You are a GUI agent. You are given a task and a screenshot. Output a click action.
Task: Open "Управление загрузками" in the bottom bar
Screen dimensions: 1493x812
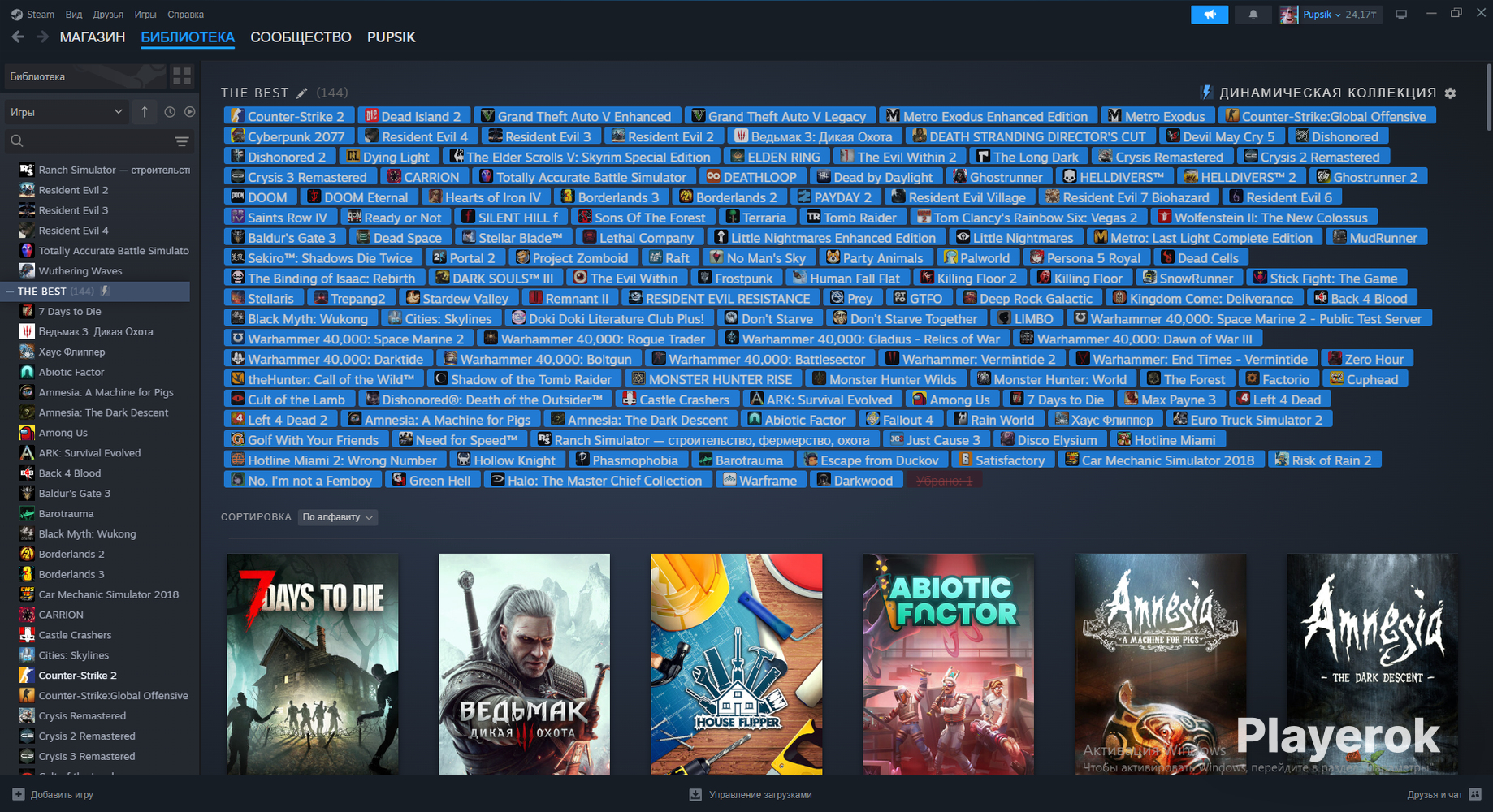(x=751, y=795)
